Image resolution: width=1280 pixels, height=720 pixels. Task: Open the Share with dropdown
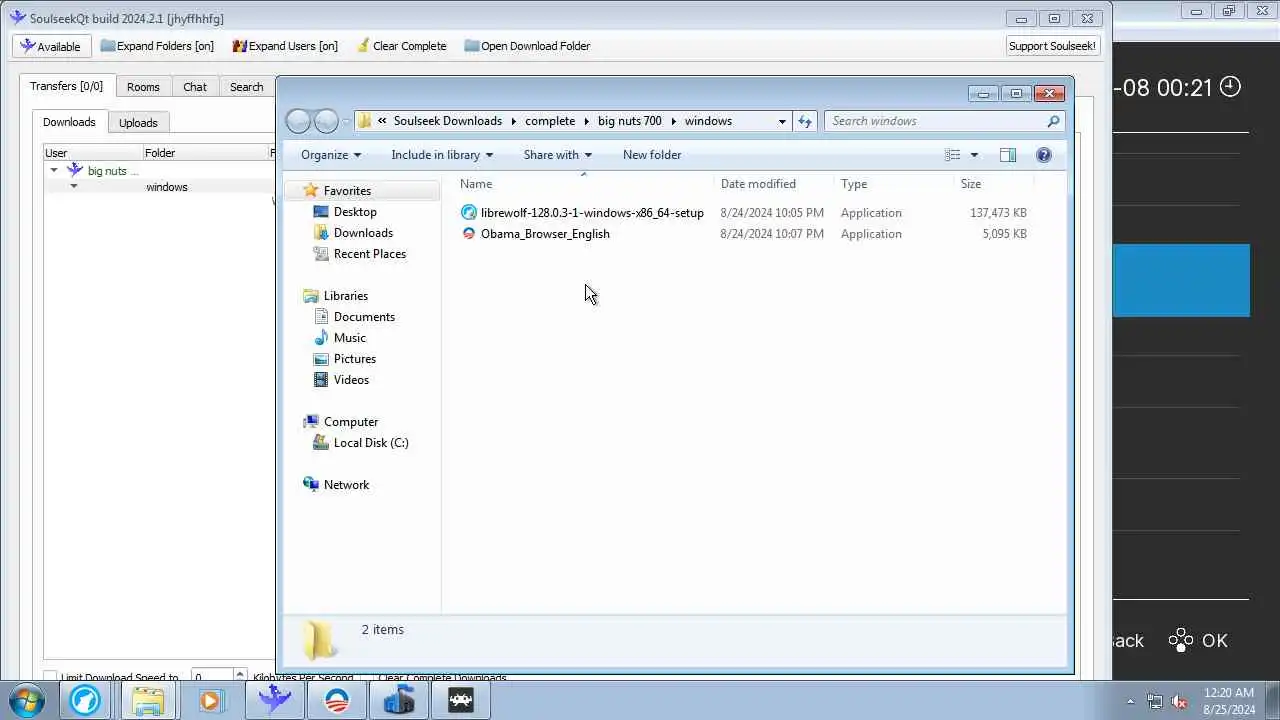tap(558, 155)
